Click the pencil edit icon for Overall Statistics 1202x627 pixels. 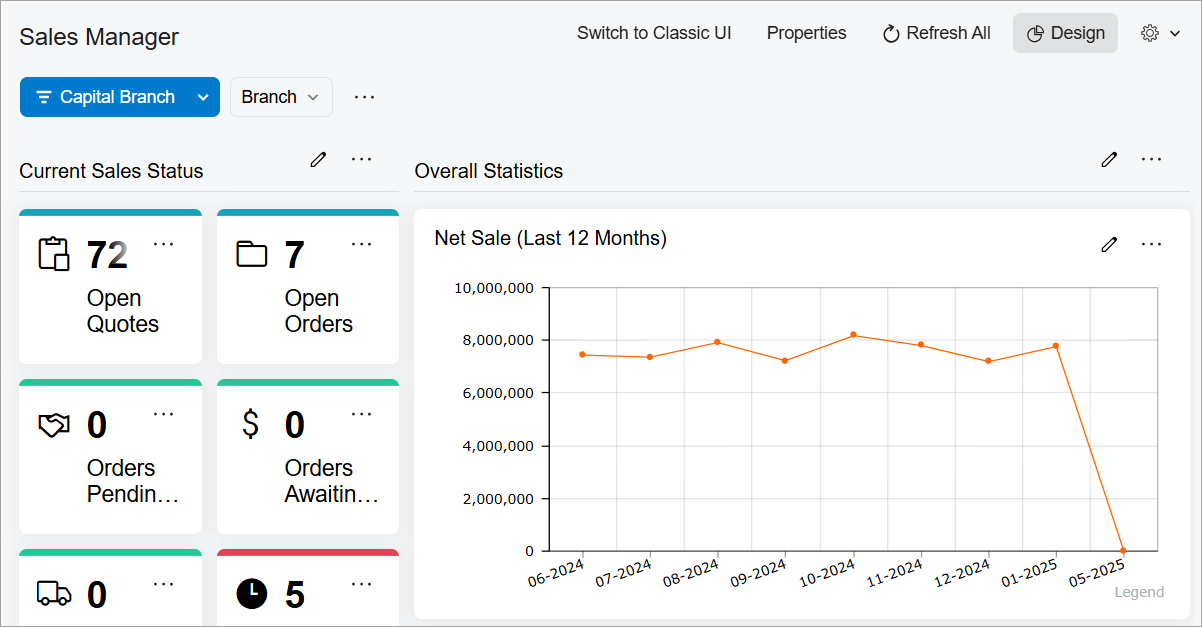1109,159
